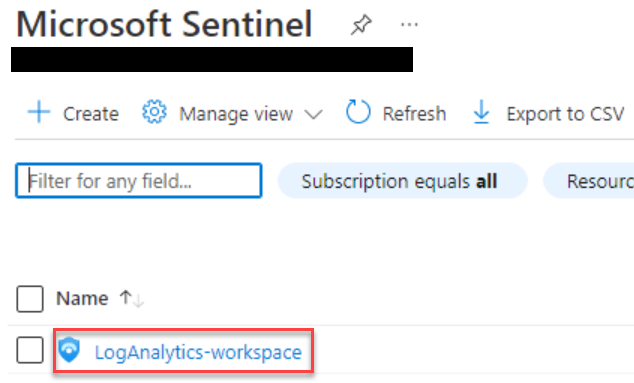Choose the Manage view menu label

(x=236, y=114)
